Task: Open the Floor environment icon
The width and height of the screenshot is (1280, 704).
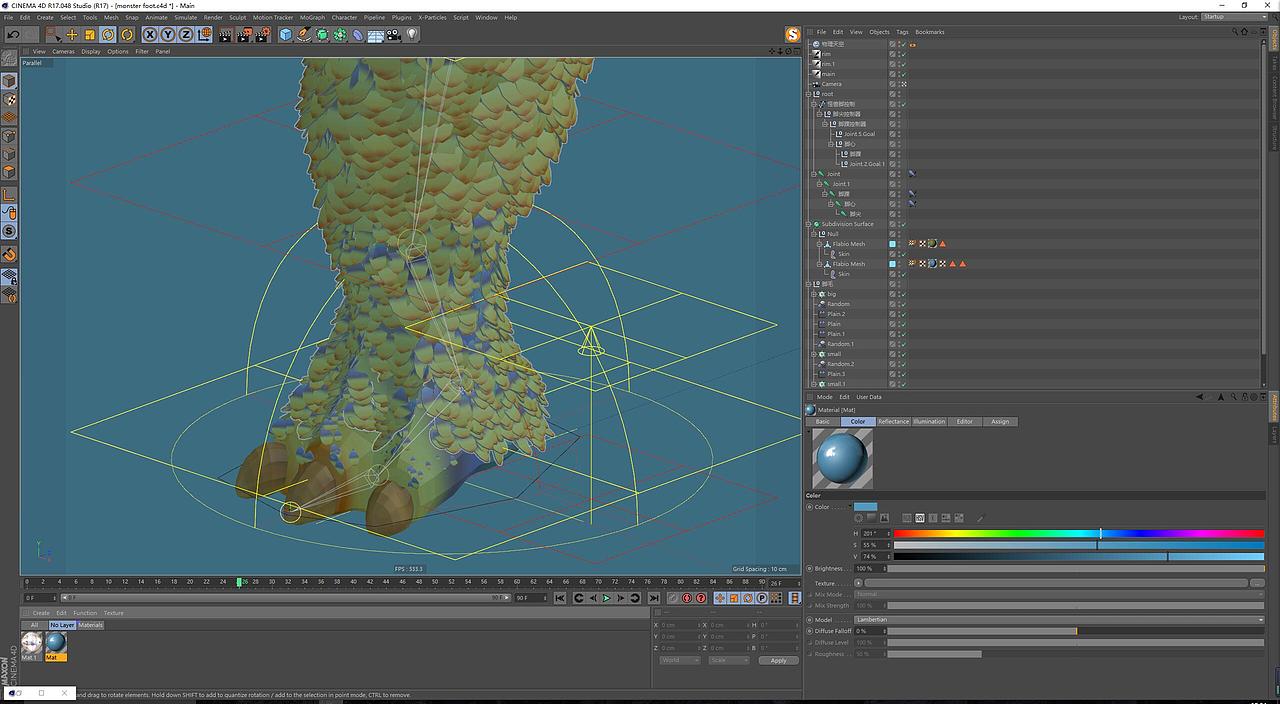Action: [376, 35]
